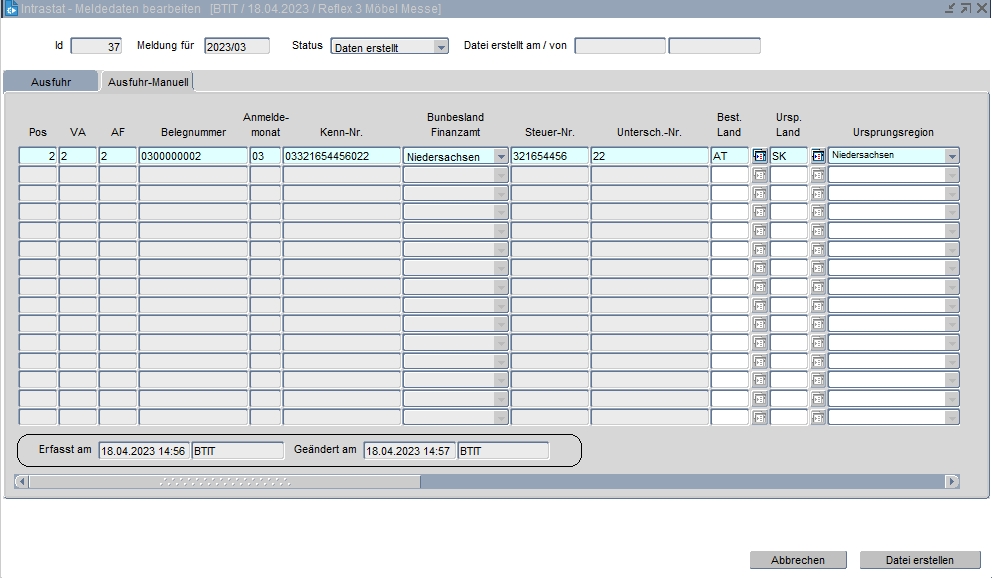This screenshot has width=992, height=578.
Task: Expand Ursprungsregion dropdown in first row
Action: tap(951, 156)
